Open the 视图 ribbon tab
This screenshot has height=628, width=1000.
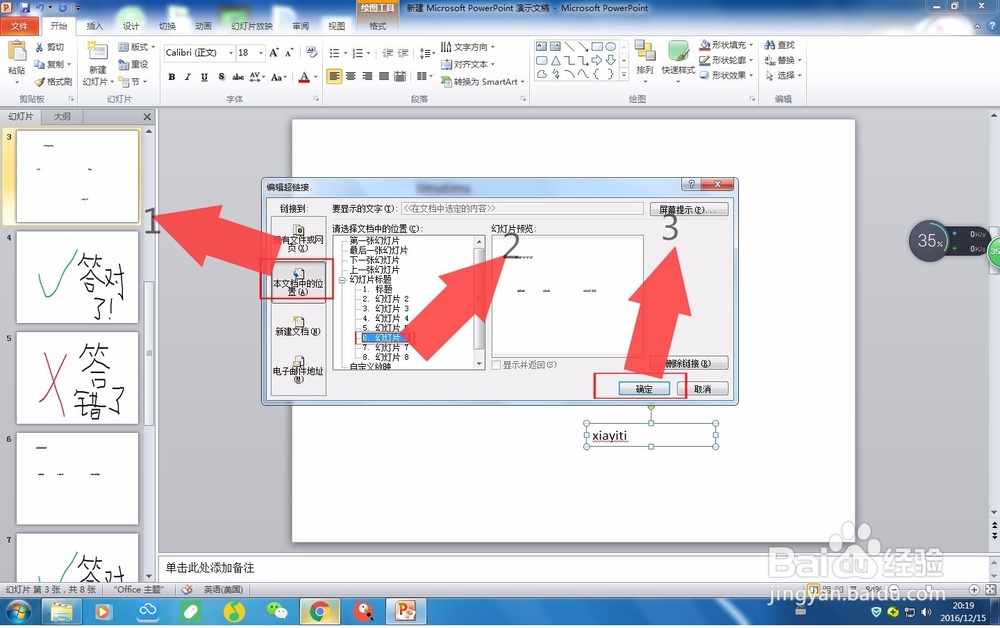336,27
